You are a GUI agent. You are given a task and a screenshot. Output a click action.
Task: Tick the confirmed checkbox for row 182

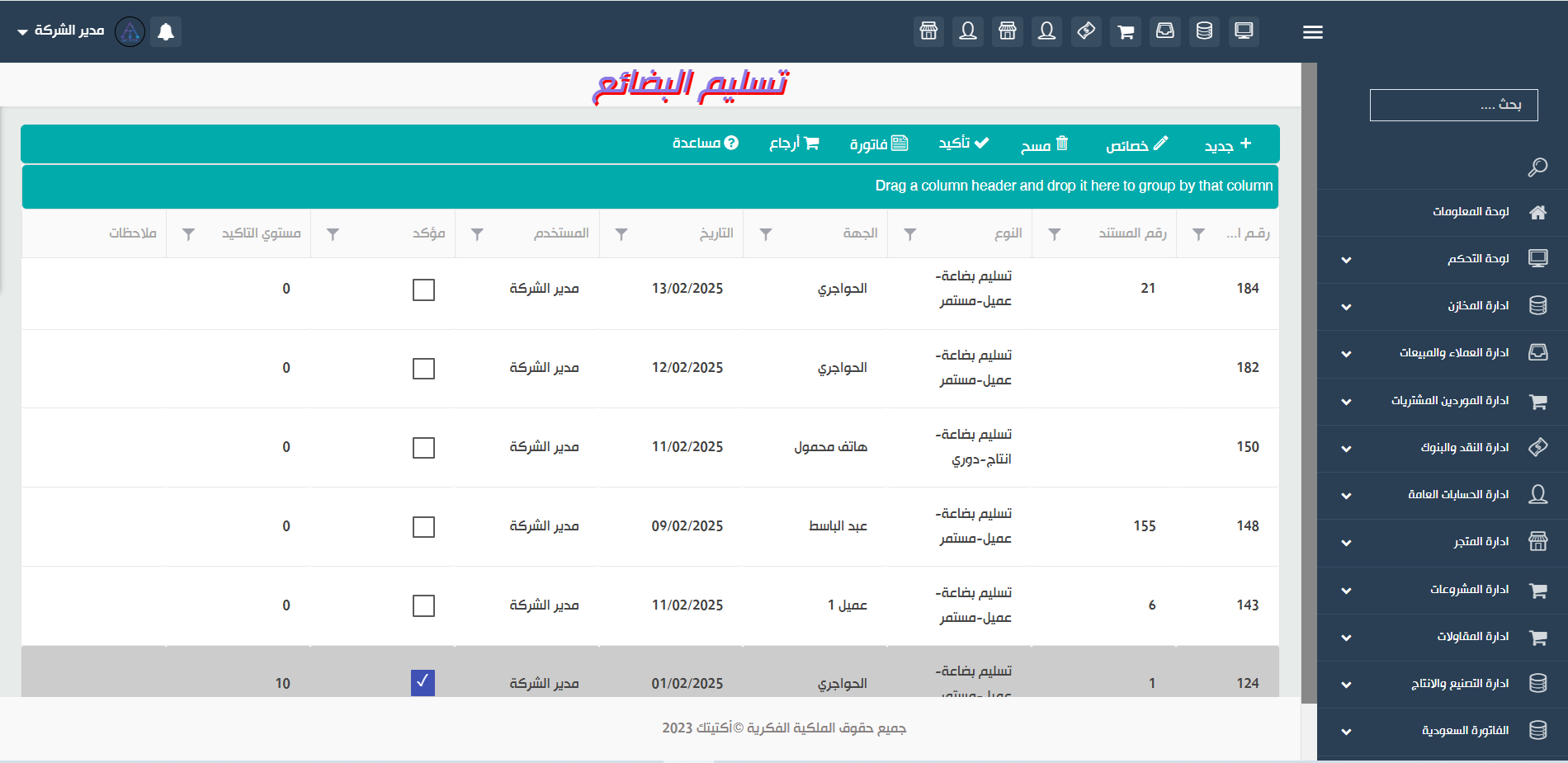click(423, 368)
